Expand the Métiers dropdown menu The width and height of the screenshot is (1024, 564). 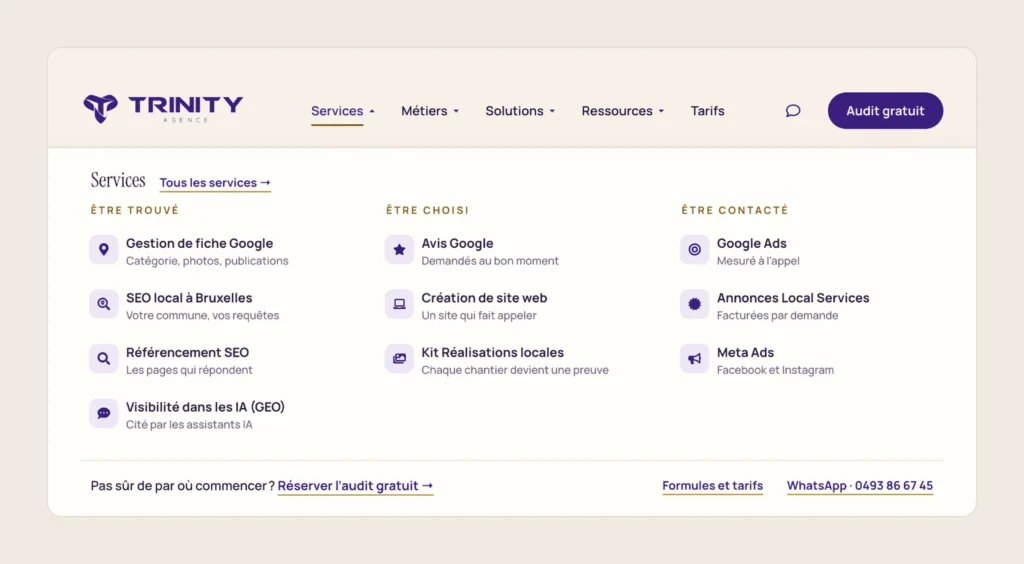(x=430, y=111)
